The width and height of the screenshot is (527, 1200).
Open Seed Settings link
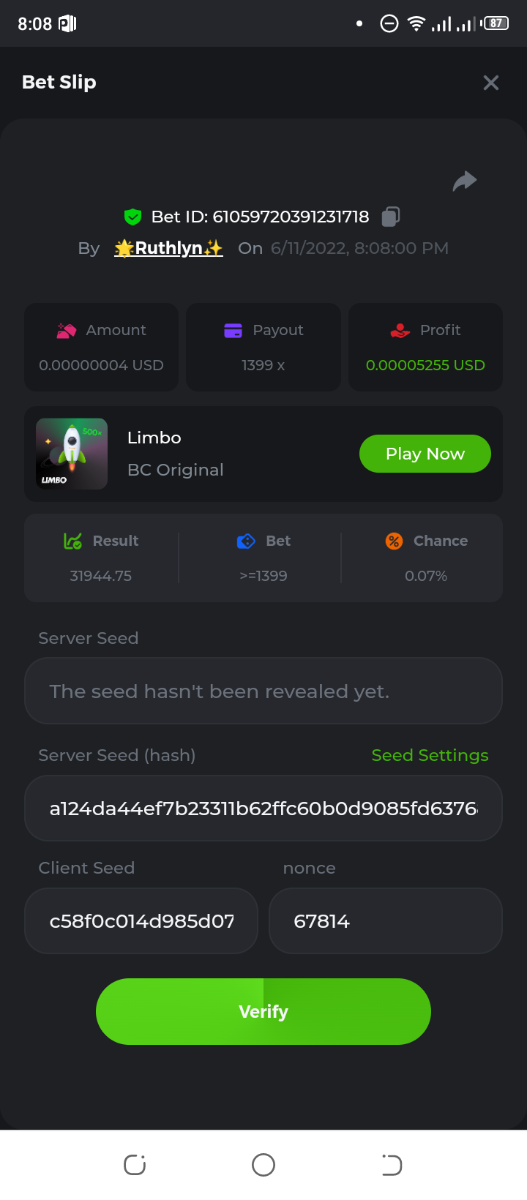[430, 755]
